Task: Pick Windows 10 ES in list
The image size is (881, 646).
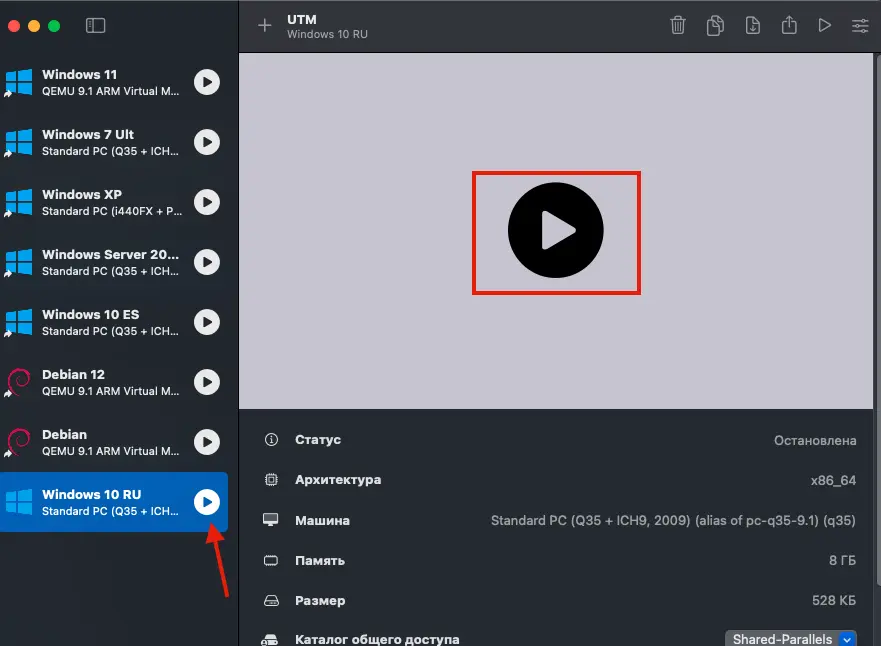Action: 113,322
